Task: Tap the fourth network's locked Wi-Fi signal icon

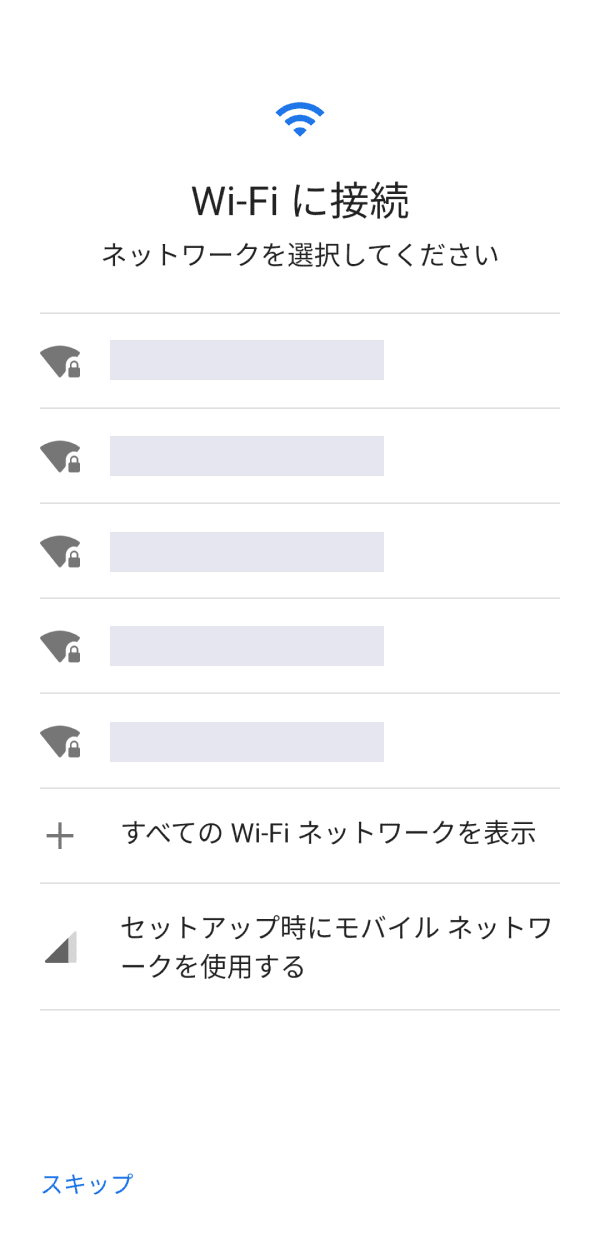Action: 59,645
